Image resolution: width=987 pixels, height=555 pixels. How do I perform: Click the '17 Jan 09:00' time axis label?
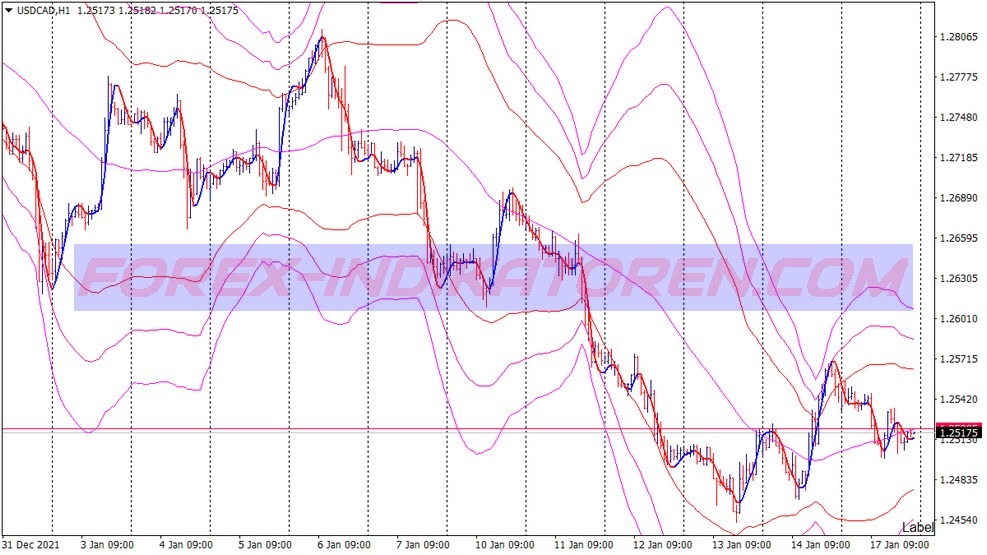click(x=899, y=544)
